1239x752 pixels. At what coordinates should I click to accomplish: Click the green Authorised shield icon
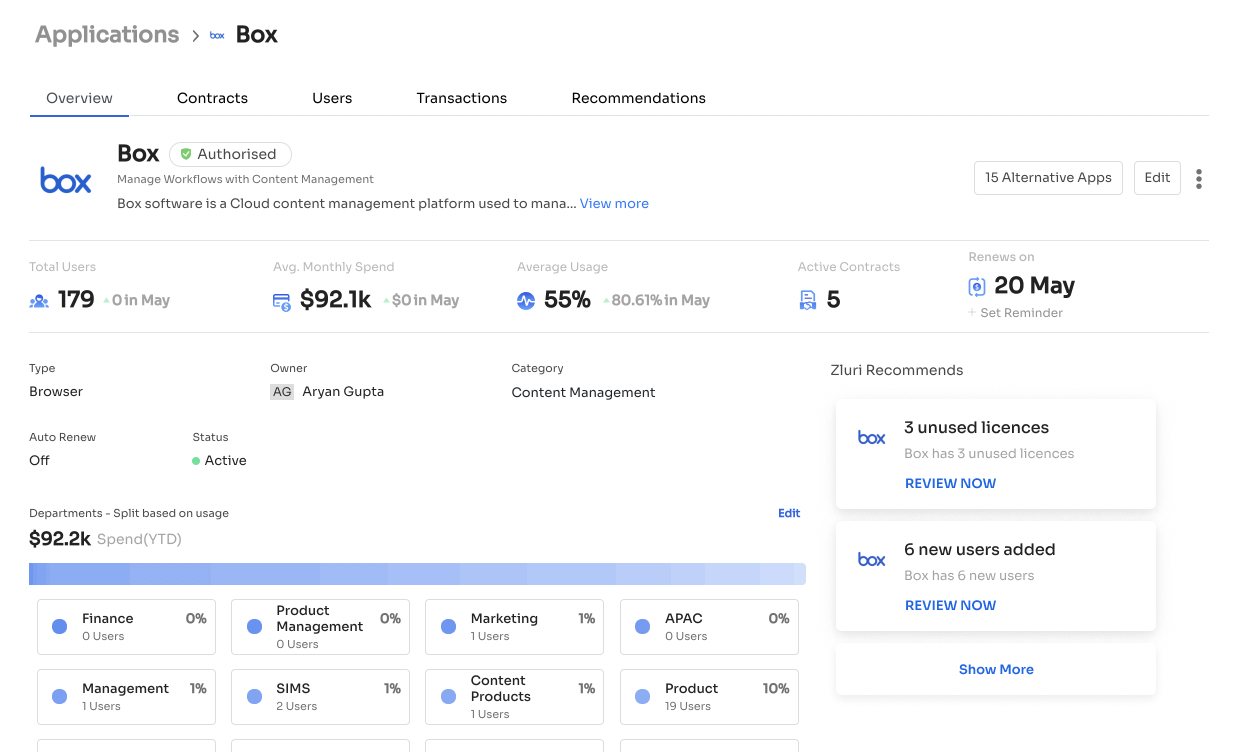click(186, 154)
